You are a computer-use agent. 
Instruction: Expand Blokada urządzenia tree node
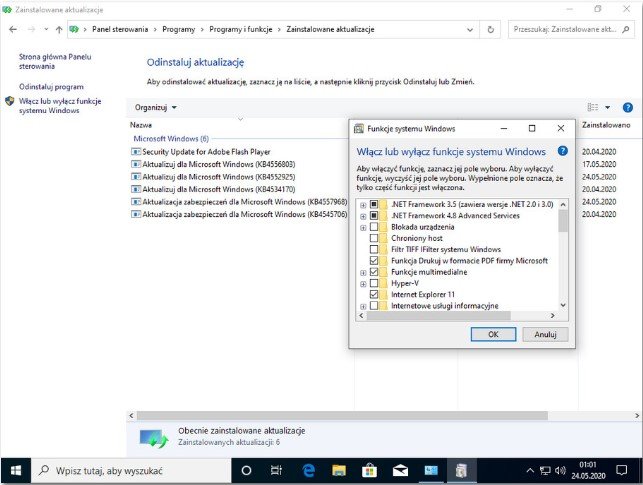(x=363, y=228)
